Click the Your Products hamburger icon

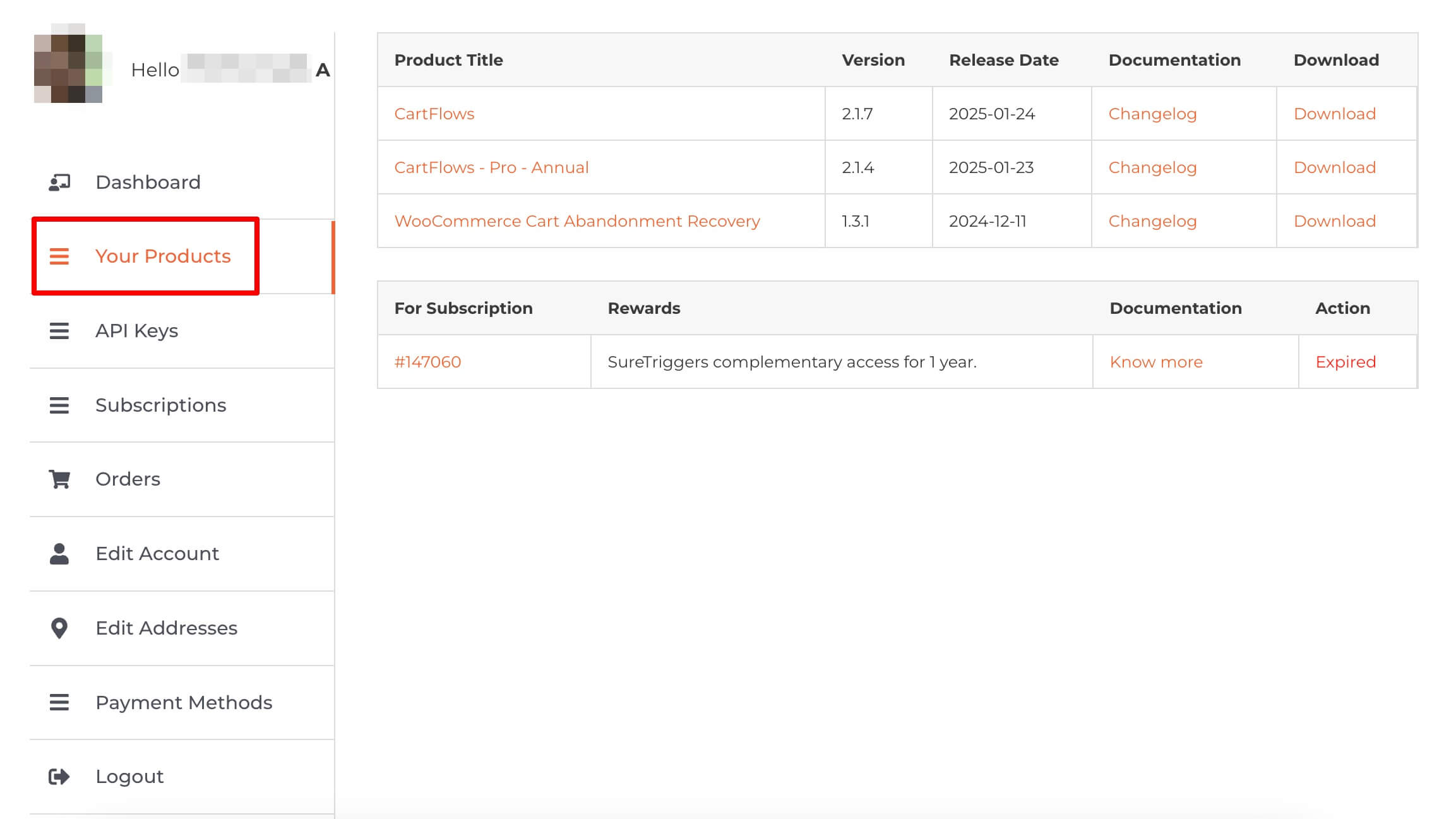(x=59, y=256)
